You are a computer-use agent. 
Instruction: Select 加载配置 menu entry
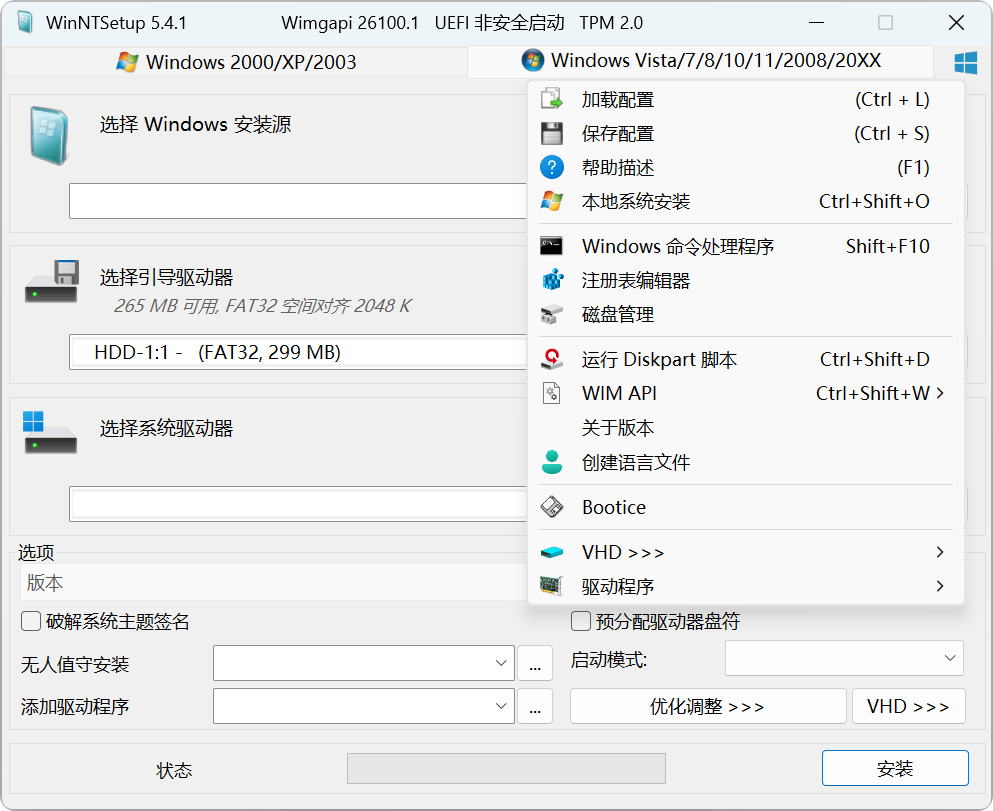pyautogui.click(x=745, y=99)
